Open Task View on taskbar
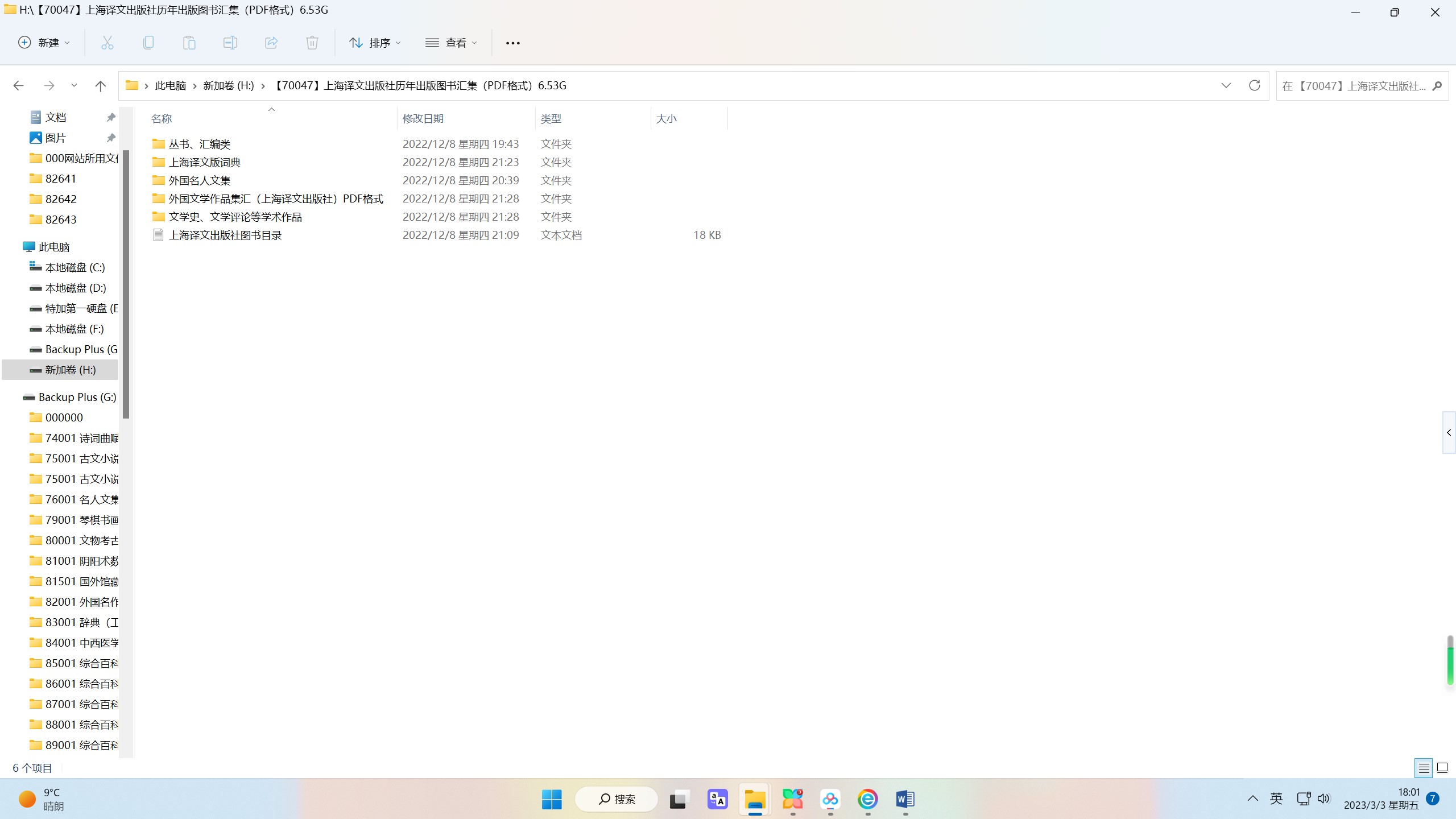Image resolution: width=1456 pixels, height=819 pixels. point(679,799)
